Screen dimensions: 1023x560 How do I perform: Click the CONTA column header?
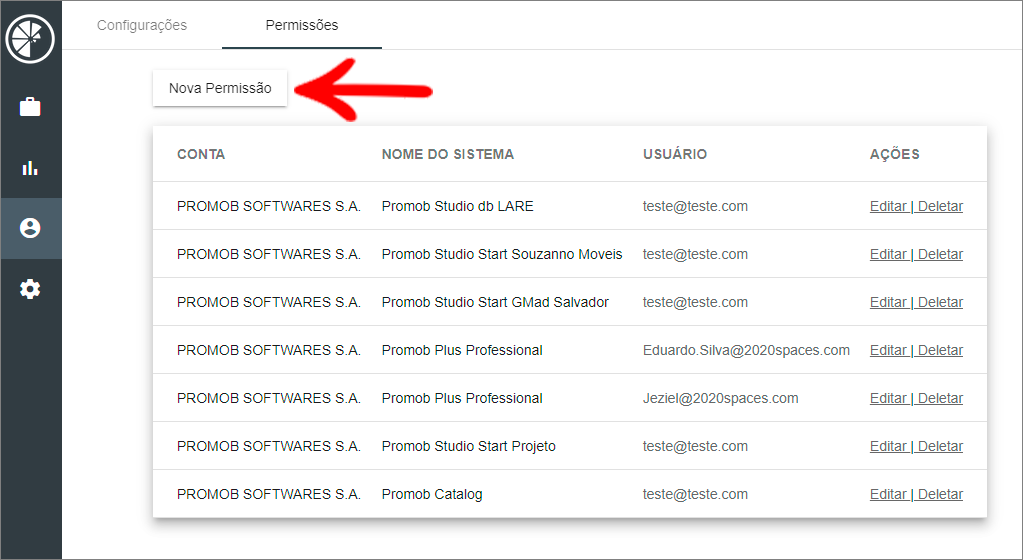click(x=201, y=154)
